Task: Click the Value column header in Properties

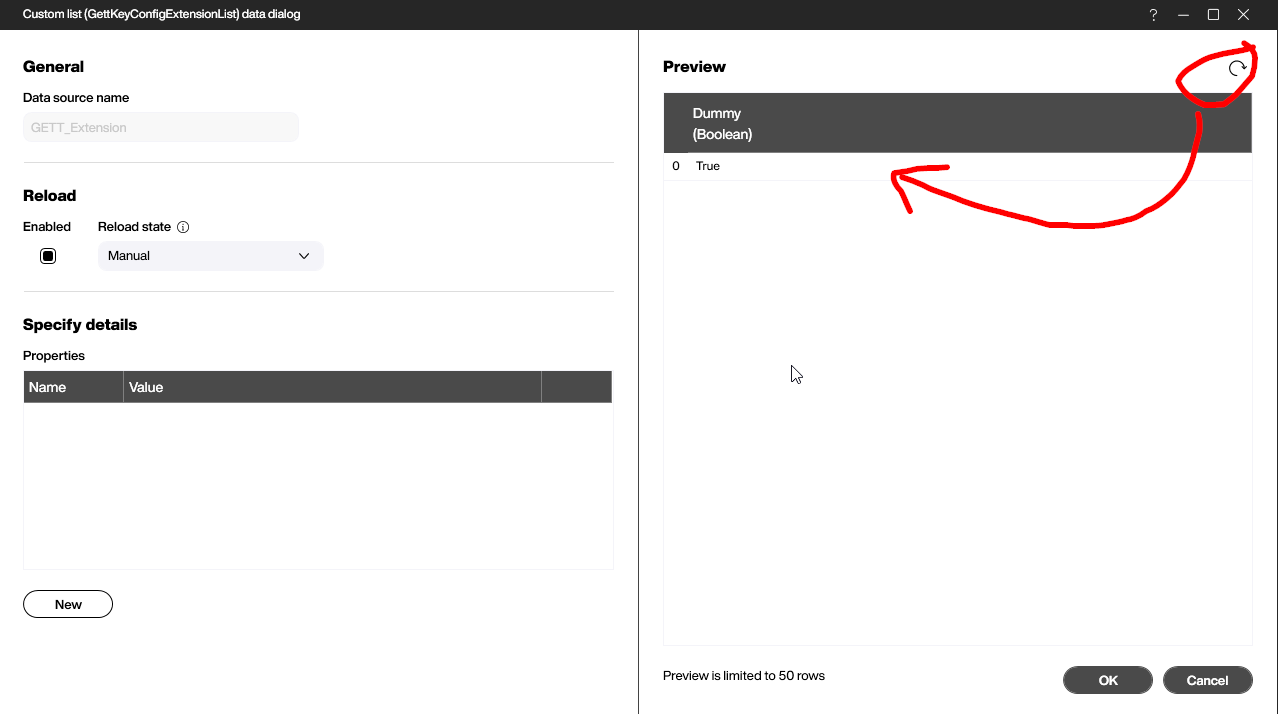Action: (332, 387)
